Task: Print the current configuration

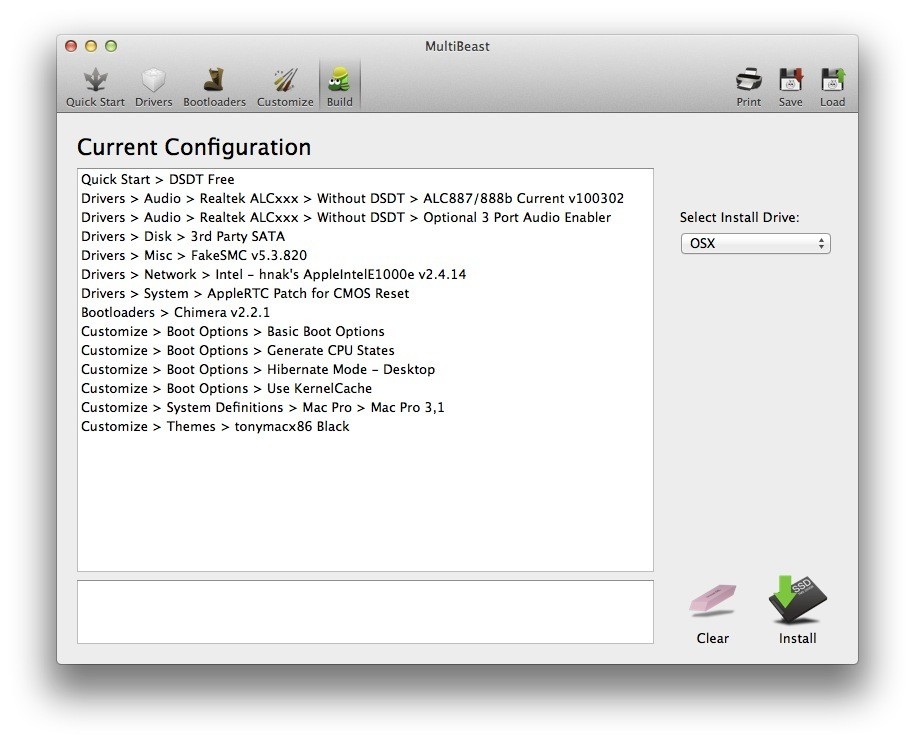Action: pos(749,86)
